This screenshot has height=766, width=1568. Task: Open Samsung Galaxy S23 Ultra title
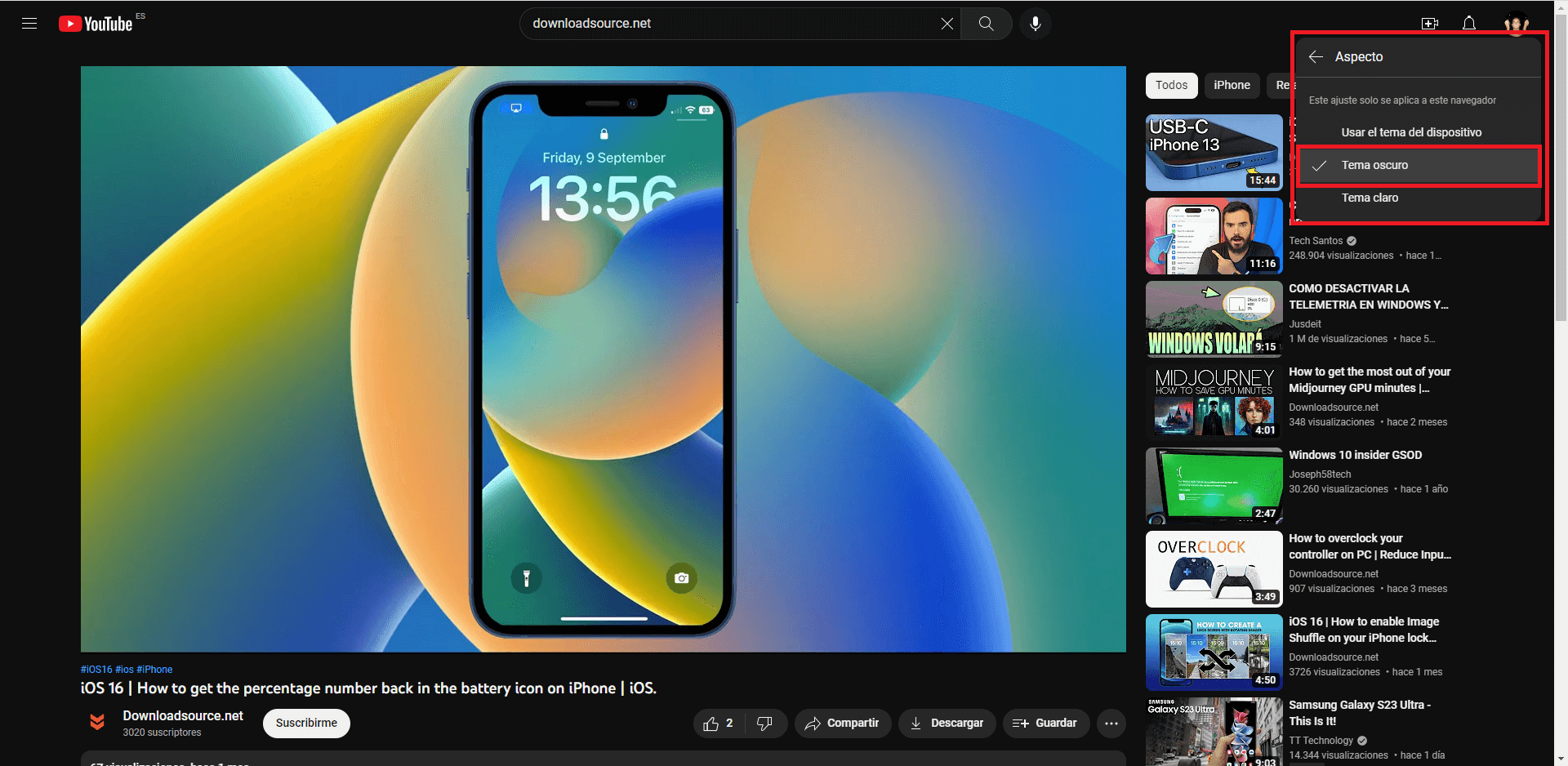[1360, 713]
